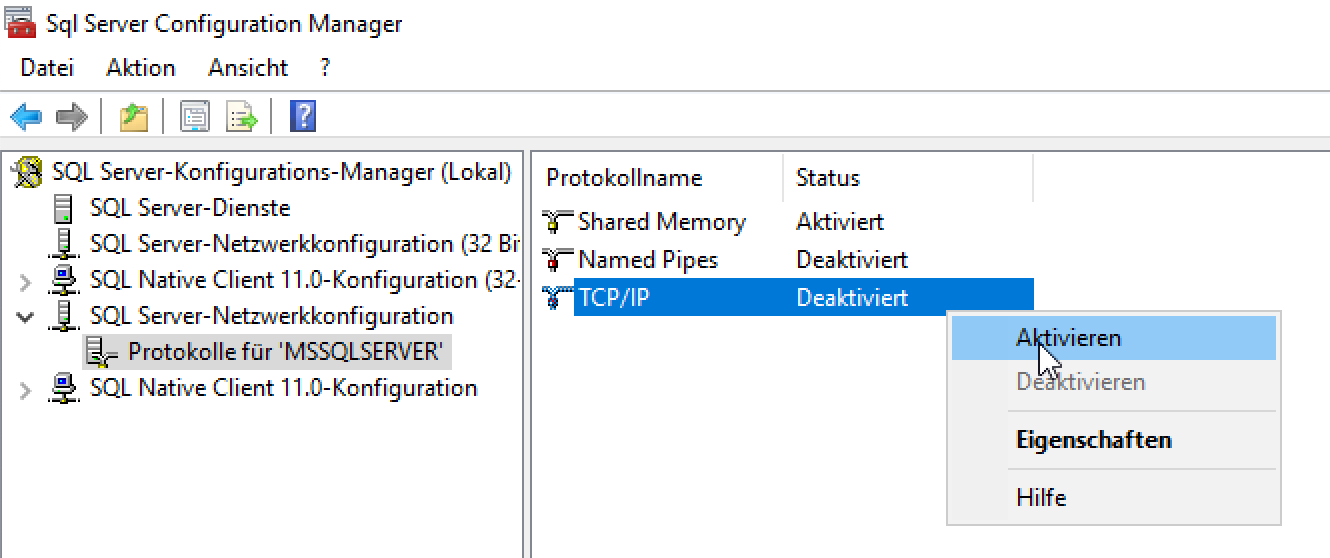1330x558 pixels.
Task: Click the SQL Server-Dienste icon
Action: pos(65,209)
